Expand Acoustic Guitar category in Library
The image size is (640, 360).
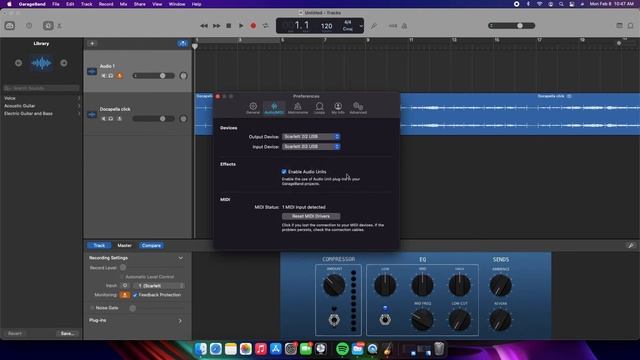click(41, 106)
